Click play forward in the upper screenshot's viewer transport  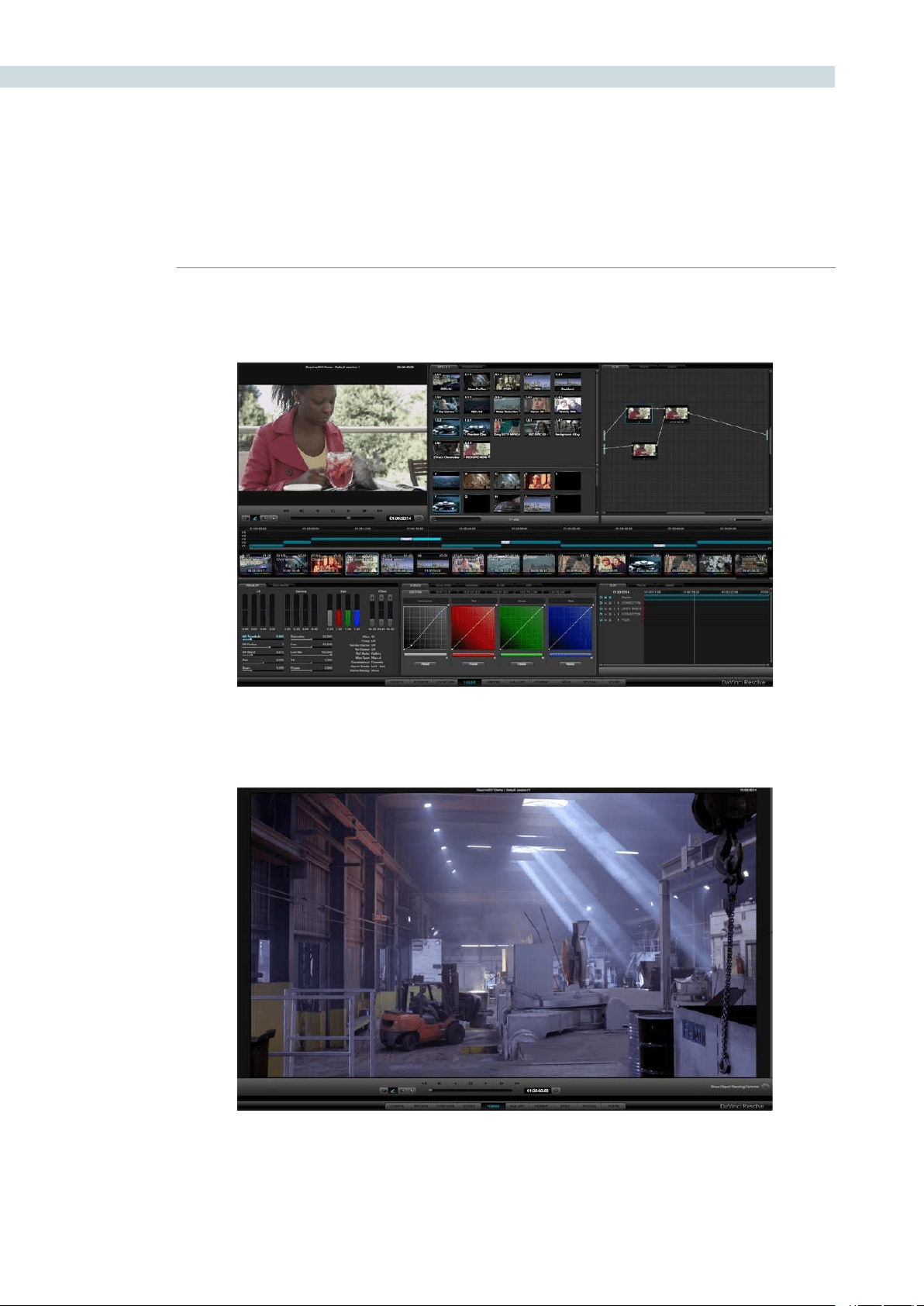(x=349, y=511)
